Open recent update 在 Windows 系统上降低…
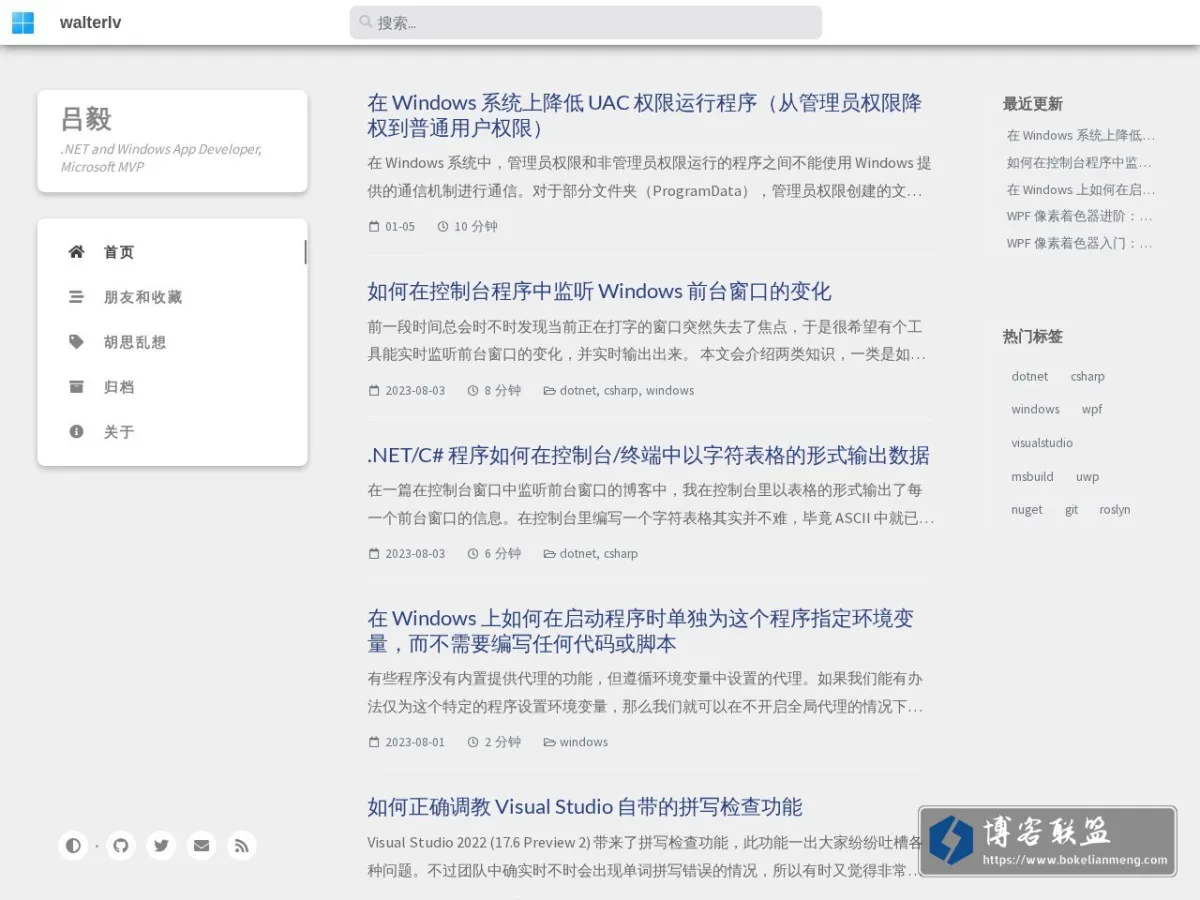Screen dimensions: 1200x900 pyautogui.click(x=1081, y=136)
